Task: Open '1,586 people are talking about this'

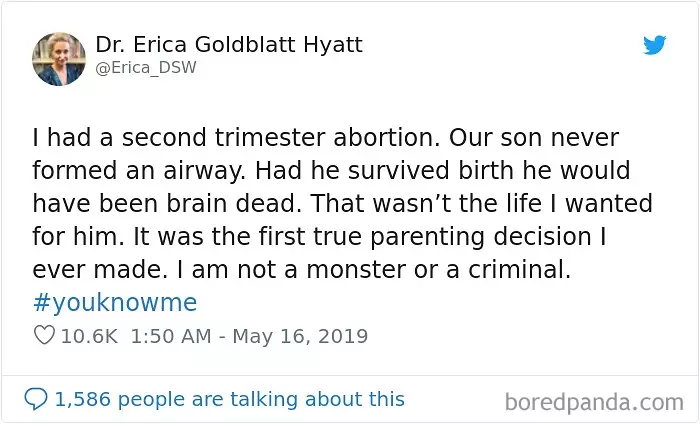Action: tap(229, 399)
